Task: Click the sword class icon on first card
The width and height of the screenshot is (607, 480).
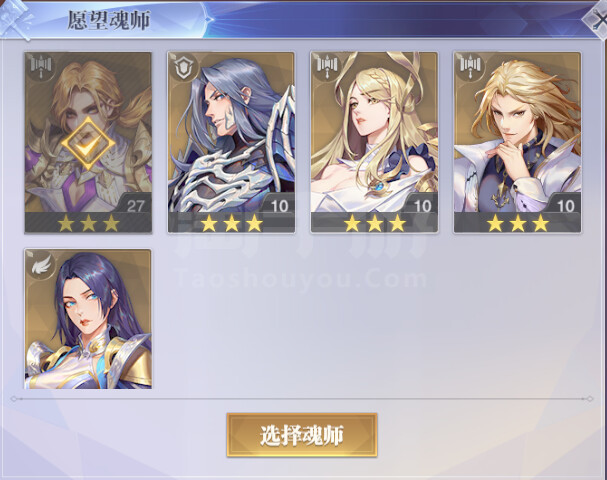Action: pyautogui.click(x=41, y=67)
